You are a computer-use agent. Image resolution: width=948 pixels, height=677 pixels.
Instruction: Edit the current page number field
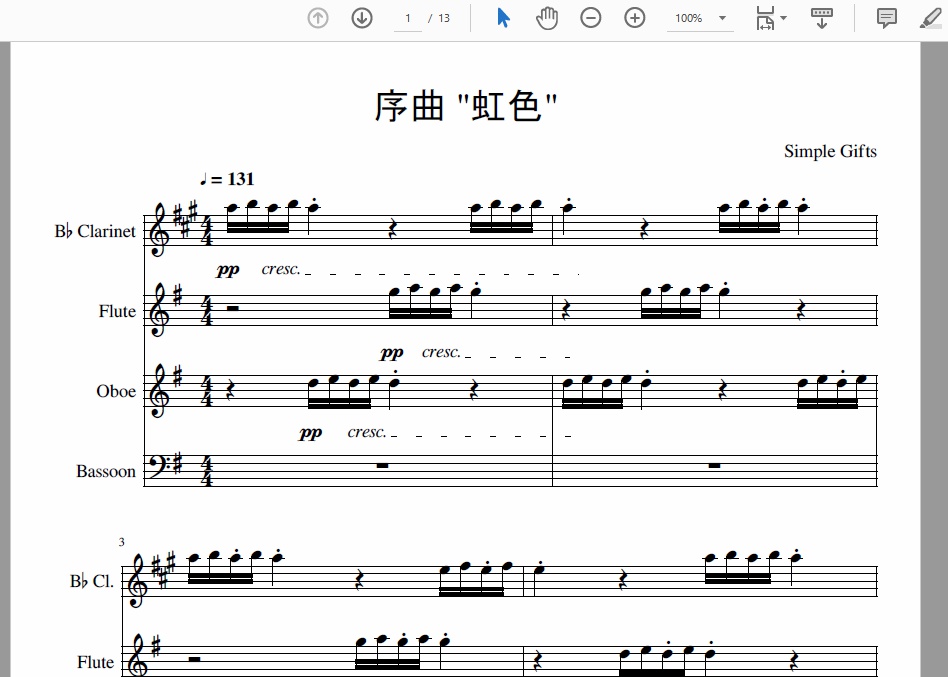(408, 18)
